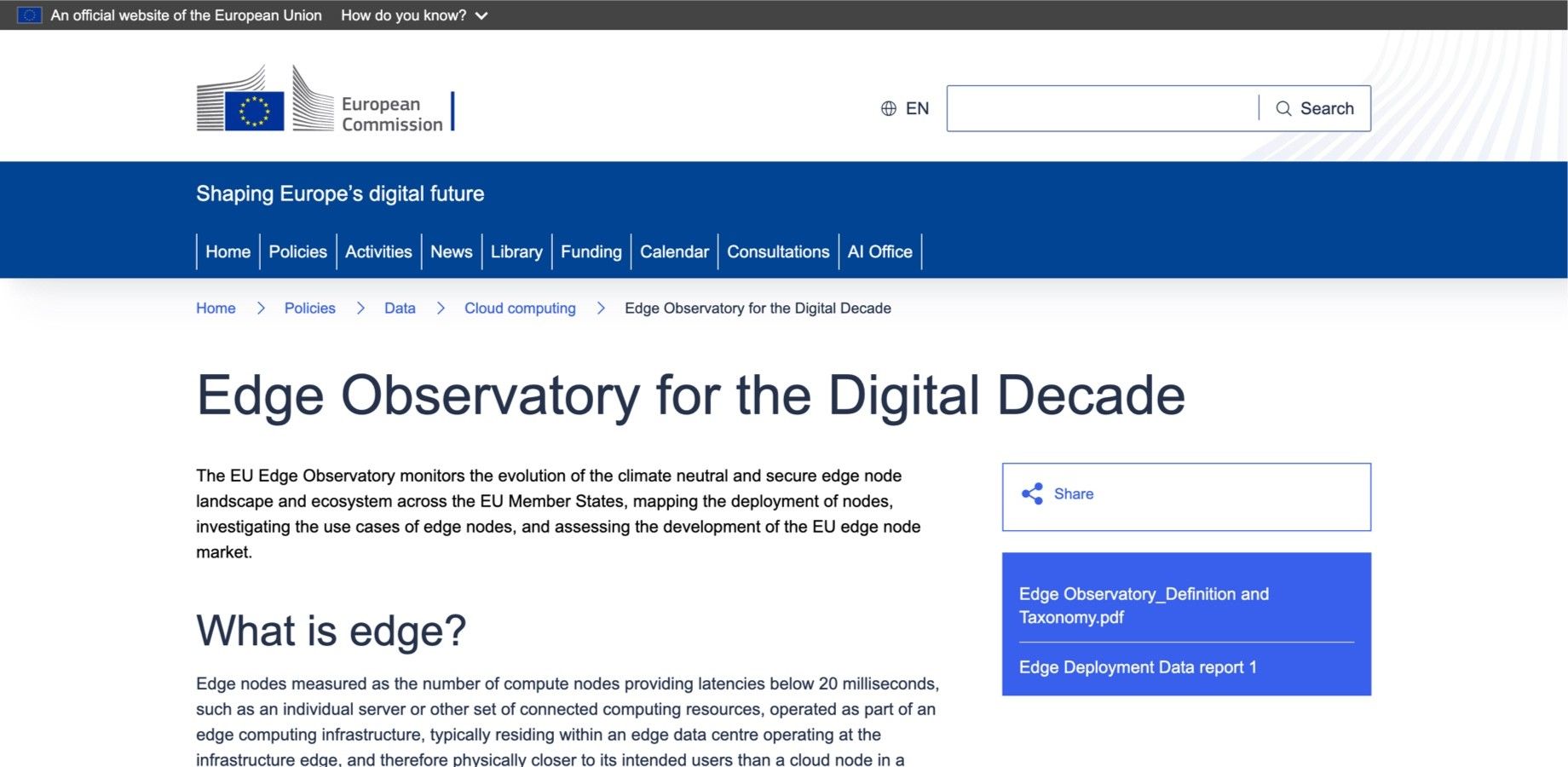Click the Share link text
The width and height of the screenshot is (1568, 767).
(x=1074, y=493)
